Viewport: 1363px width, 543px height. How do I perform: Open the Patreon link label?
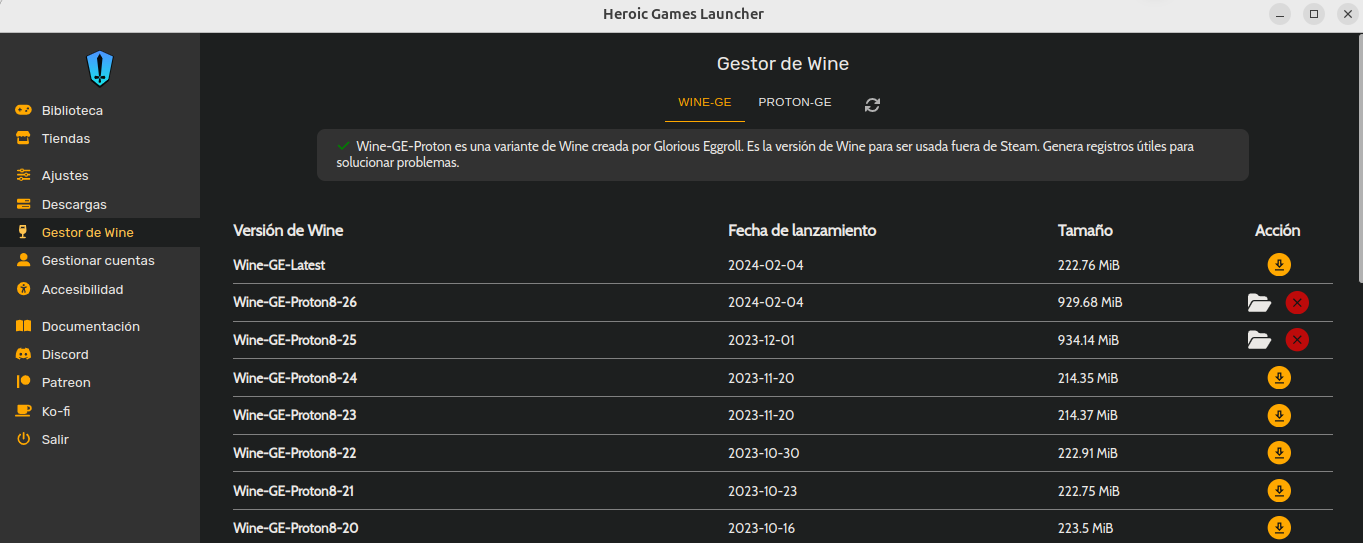66,382
